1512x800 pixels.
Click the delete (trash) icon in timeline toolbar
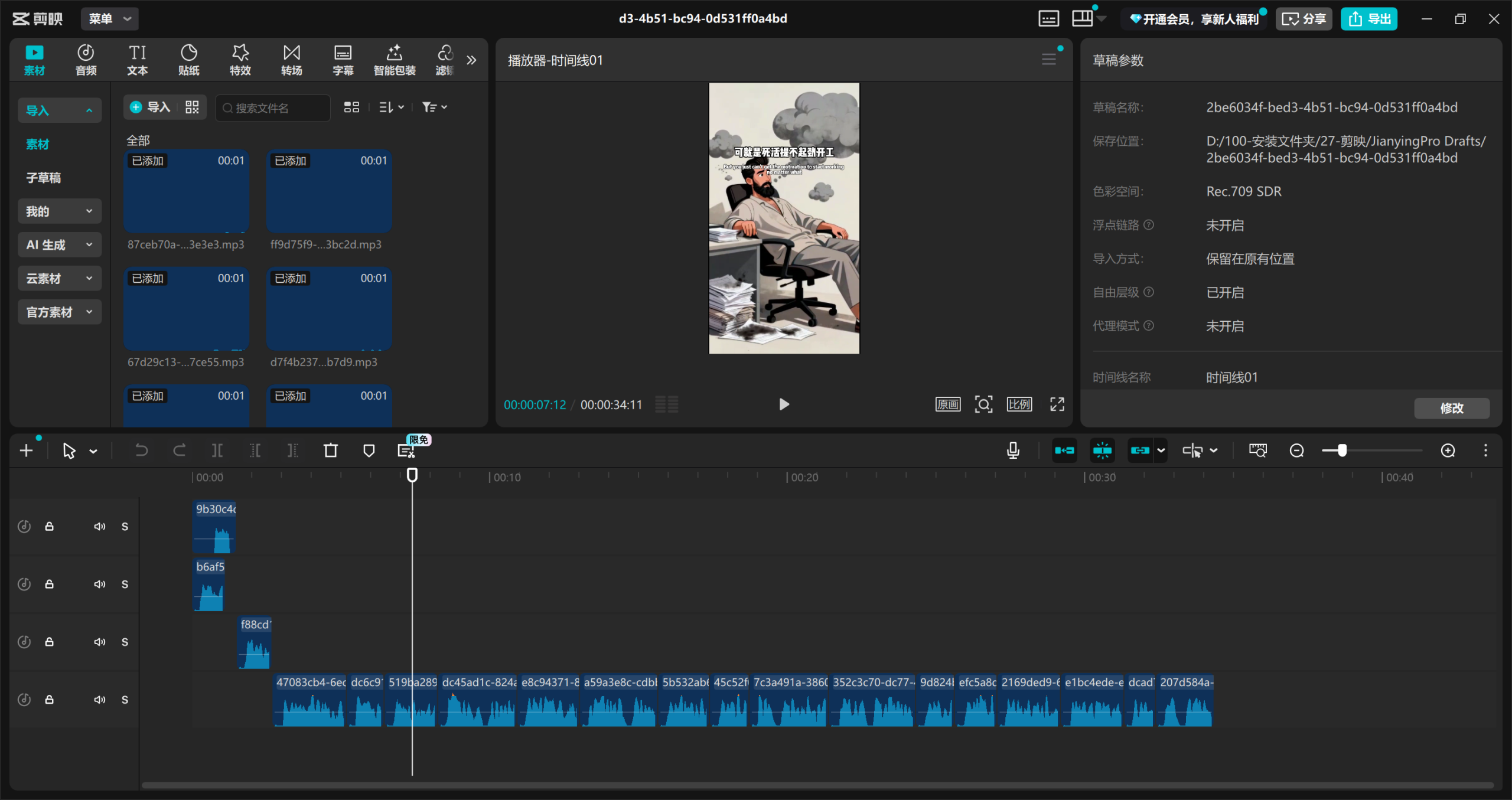331,451
